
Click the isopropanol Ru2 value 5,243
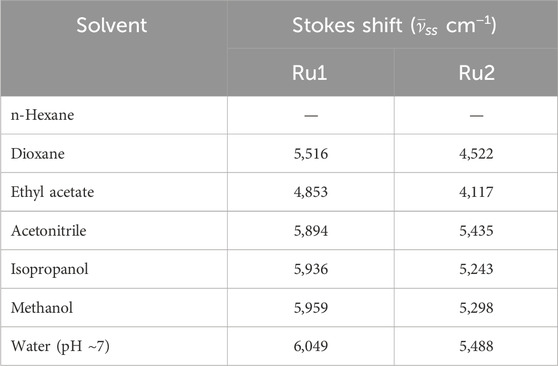click(476, 269)
